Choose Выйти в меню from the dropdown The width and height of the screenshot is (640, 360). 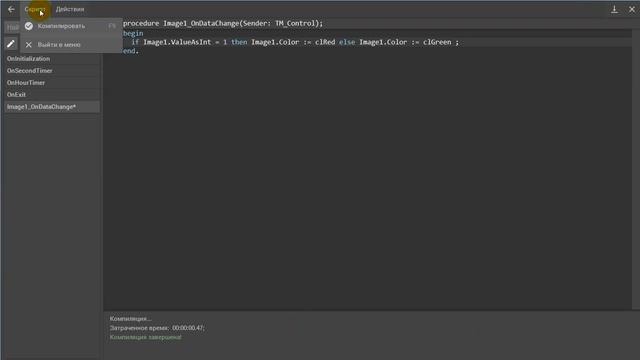(71, 44)
